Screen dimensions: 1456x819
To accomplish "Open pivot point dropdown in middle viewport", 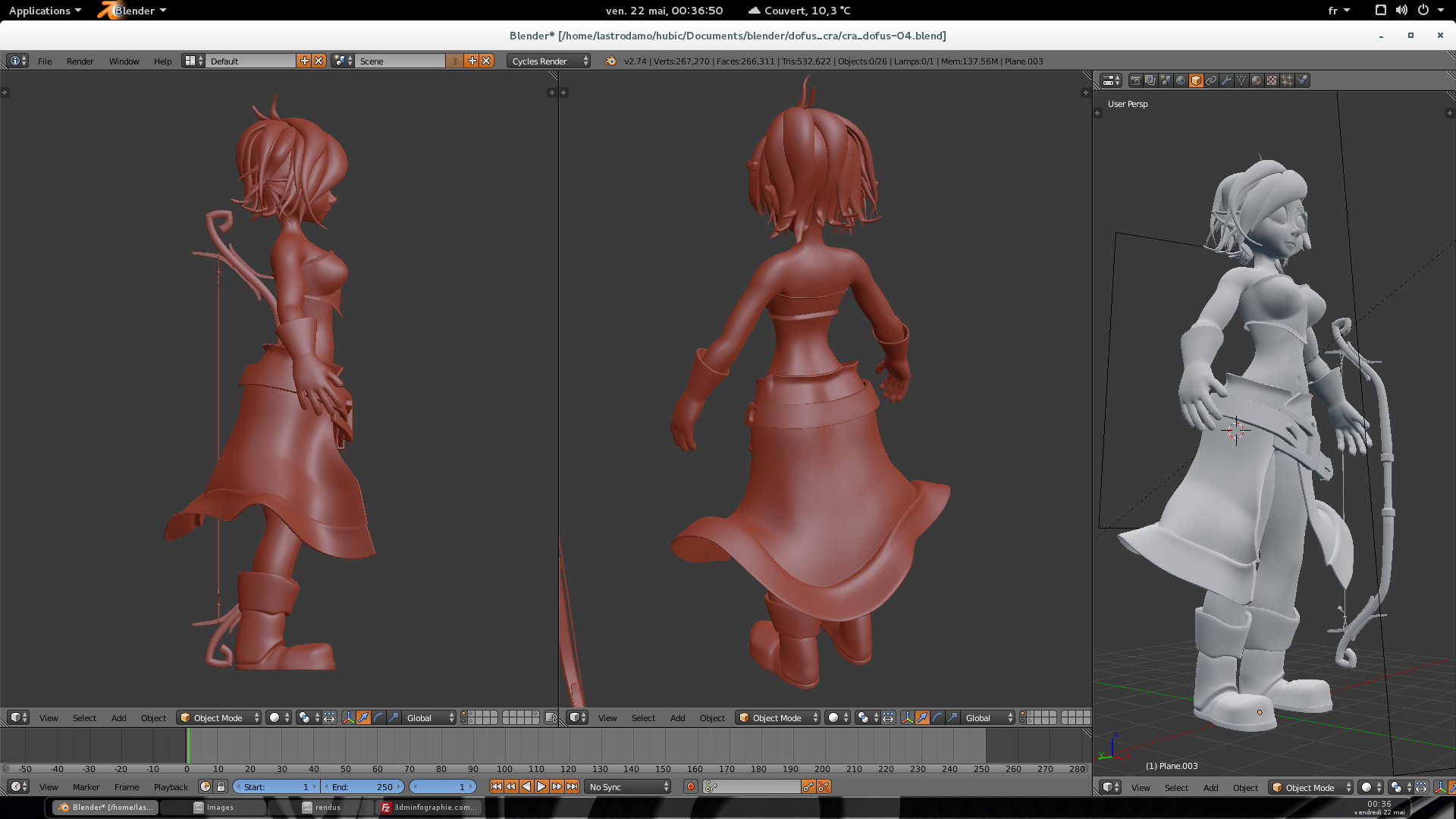I will [x=867, y=717].
